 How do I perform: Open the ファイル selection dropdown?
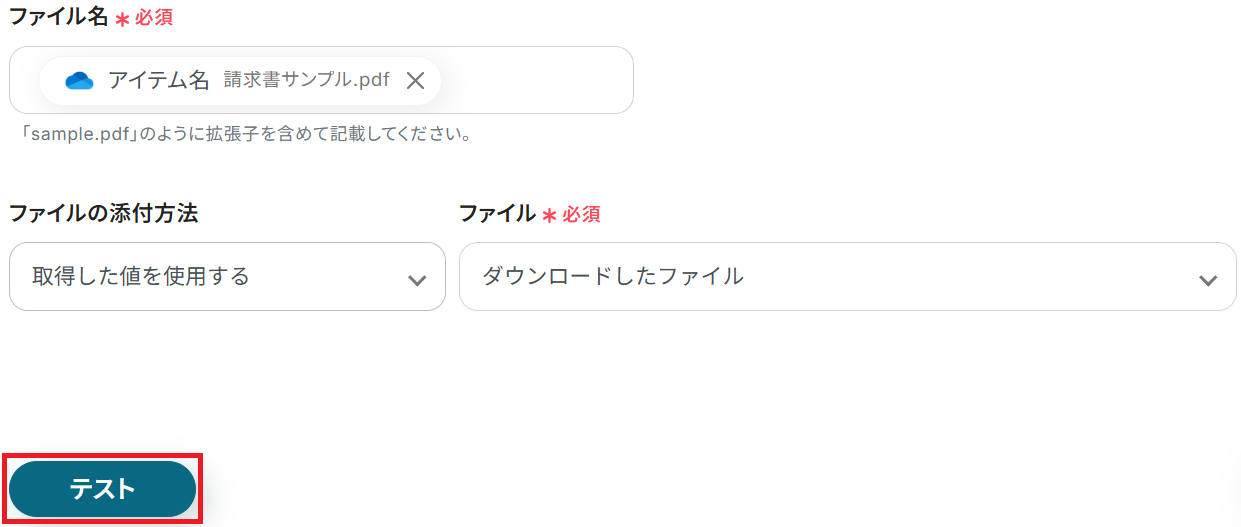[847, 276]
